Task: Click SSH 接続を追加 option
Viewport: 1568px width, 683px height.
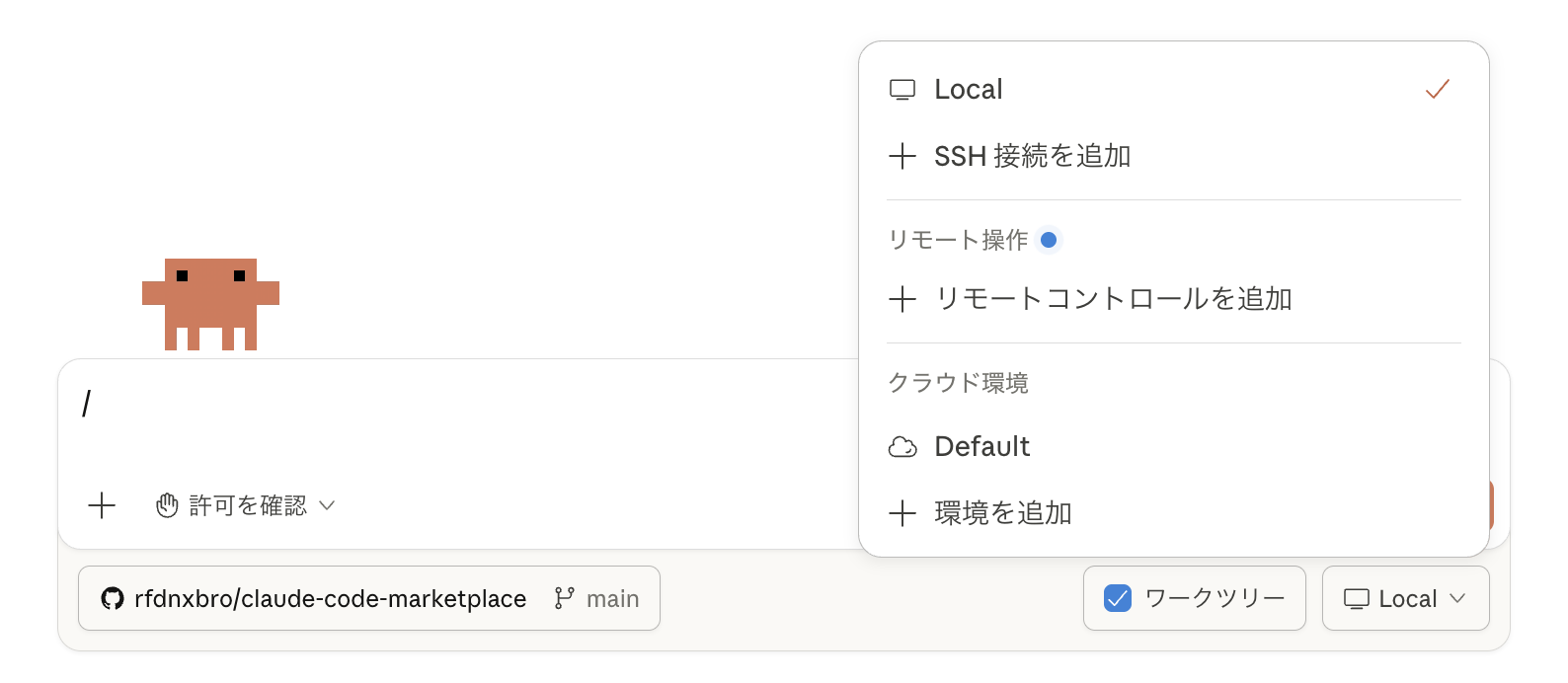Action: coord(1032,156)
